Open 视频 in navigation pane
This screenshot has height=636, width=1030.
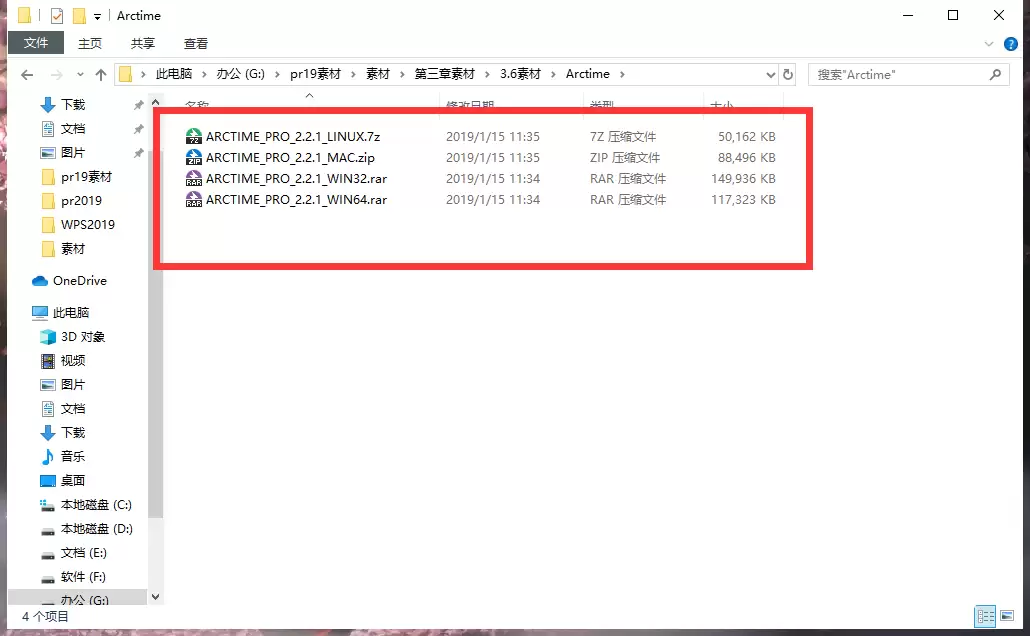73,361
